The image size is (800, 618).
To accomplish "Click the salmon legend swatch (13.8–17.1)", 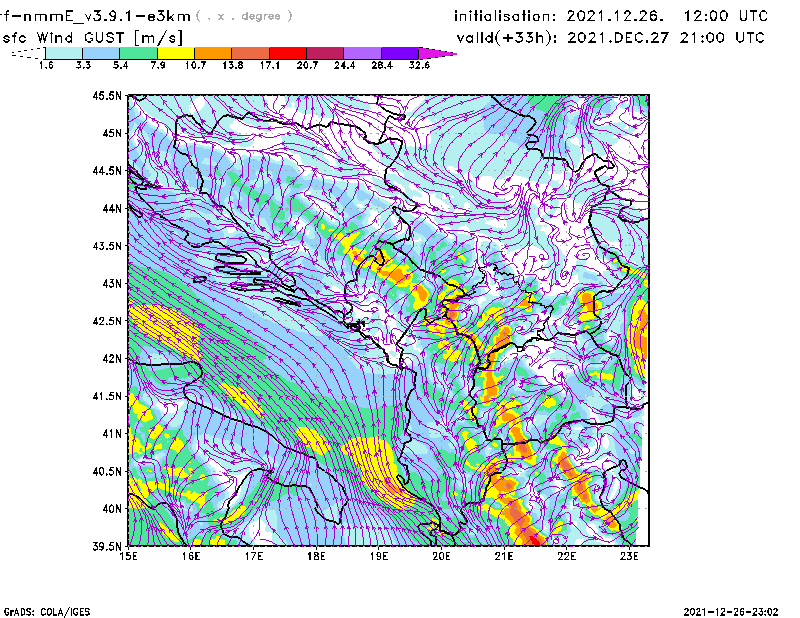I will 251,53.
